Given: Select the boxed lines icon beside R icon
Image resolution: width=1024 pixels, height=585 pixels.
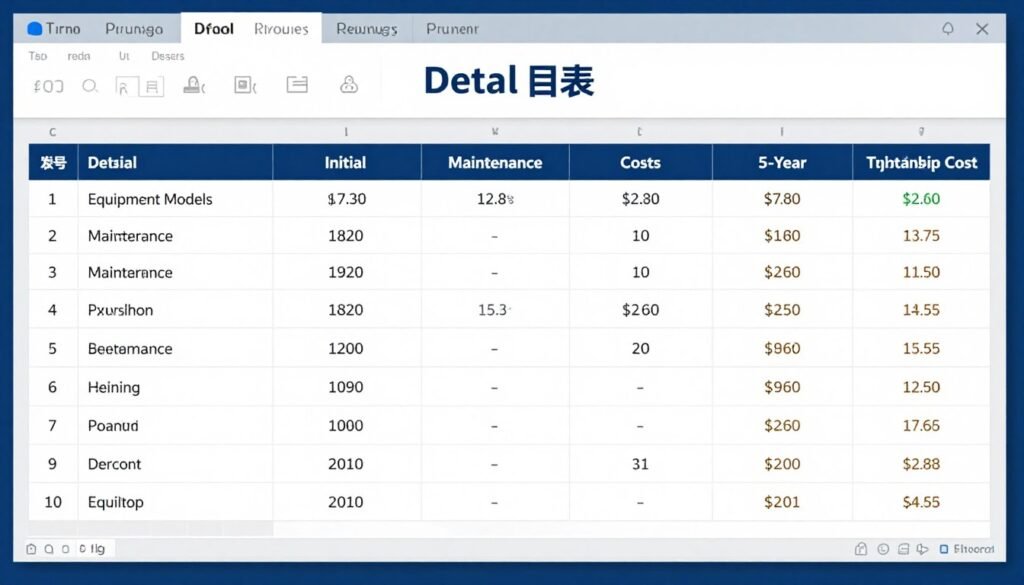Looking at the screenshot, I should (x=152, y=86).
